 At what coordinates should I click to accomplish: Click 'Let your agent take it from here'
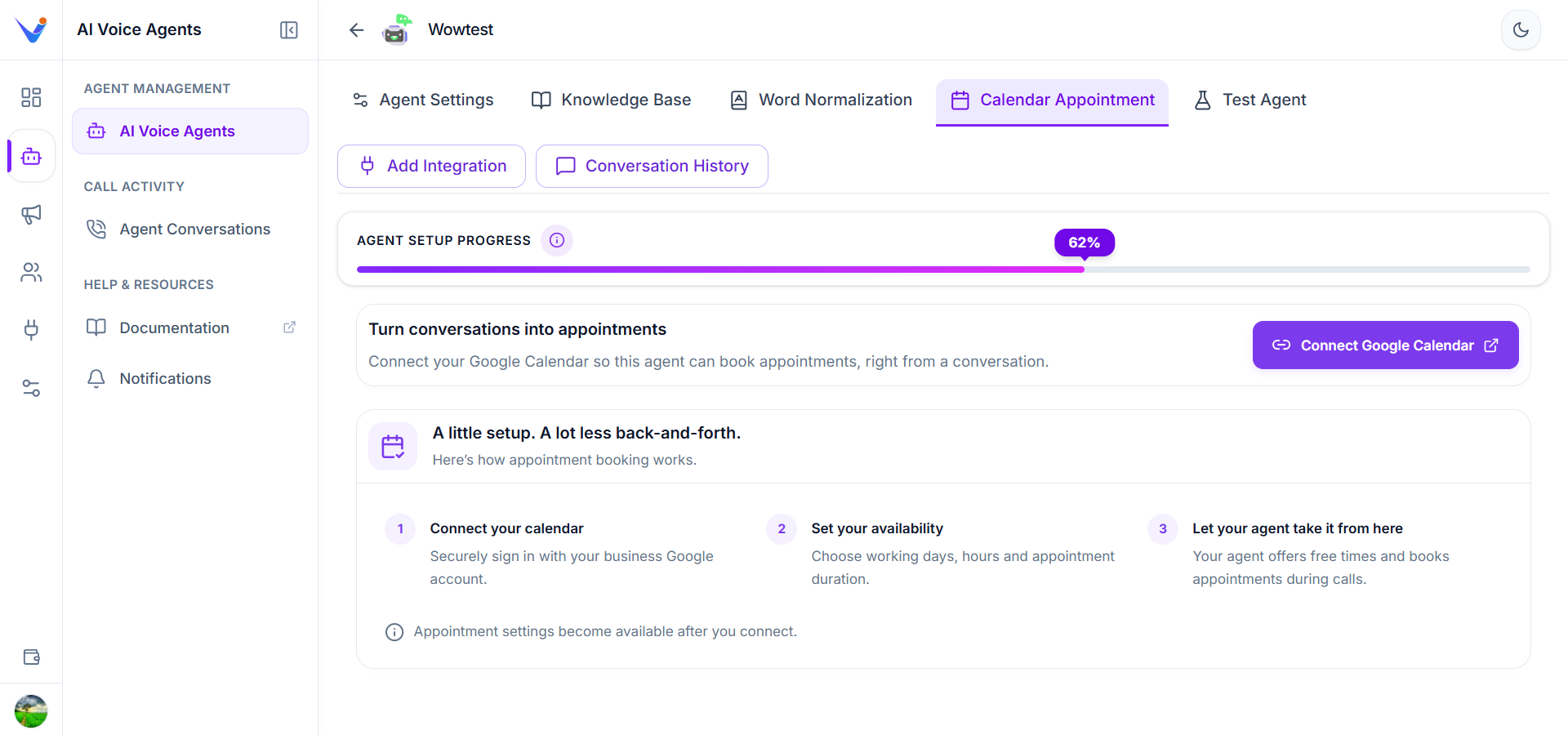coord(1298,528)
